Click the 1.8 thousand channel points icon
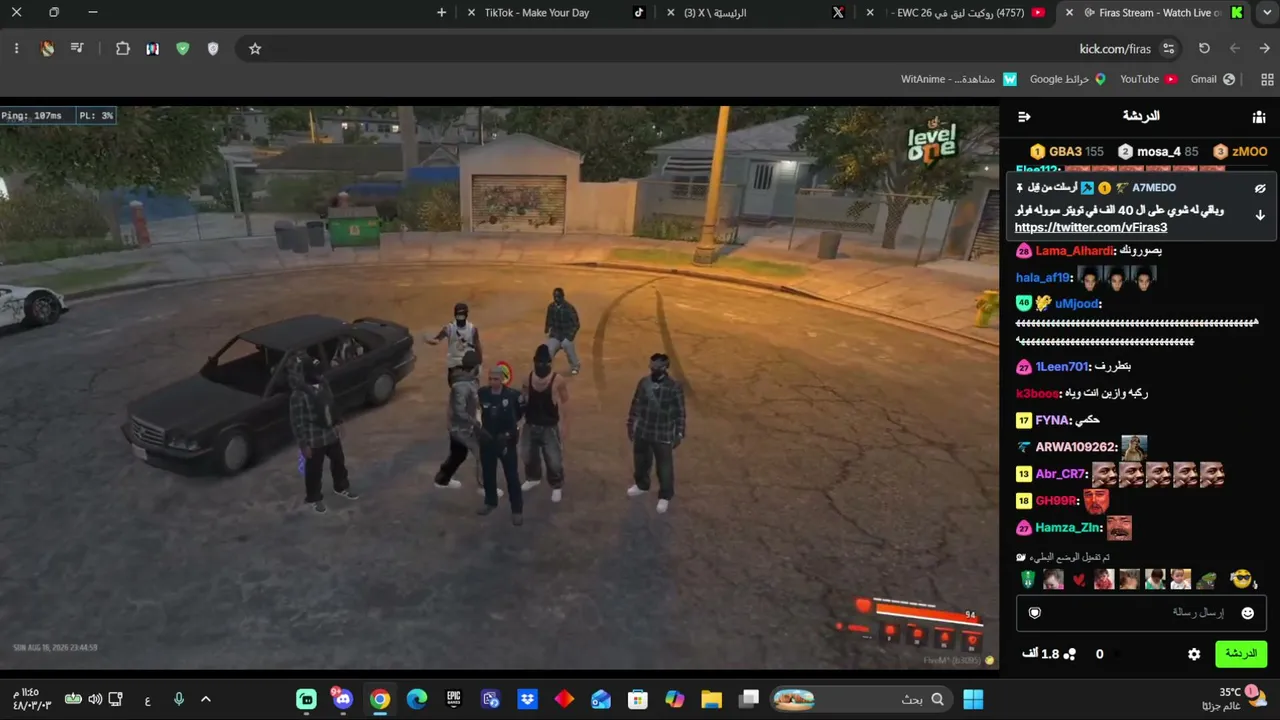This screenshot has width=1280, height=720. (1069, 654)
